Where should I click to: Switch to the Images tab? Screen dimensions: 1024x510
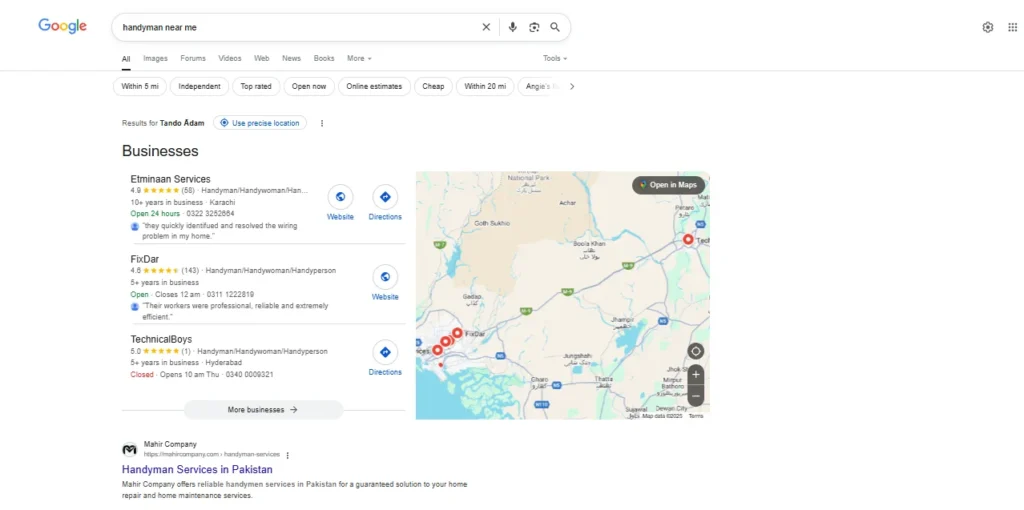(x=155, y=58)
